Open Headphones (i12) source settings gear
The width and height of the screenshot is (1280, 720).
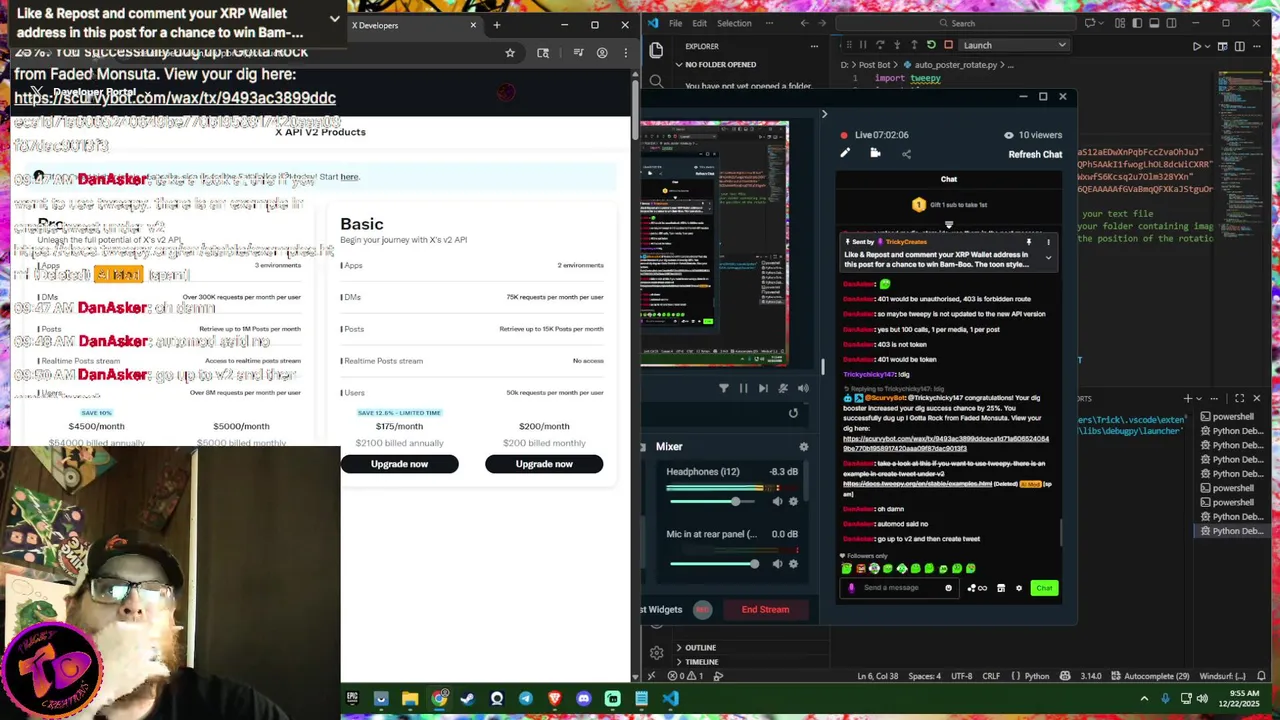click(793, 502)
